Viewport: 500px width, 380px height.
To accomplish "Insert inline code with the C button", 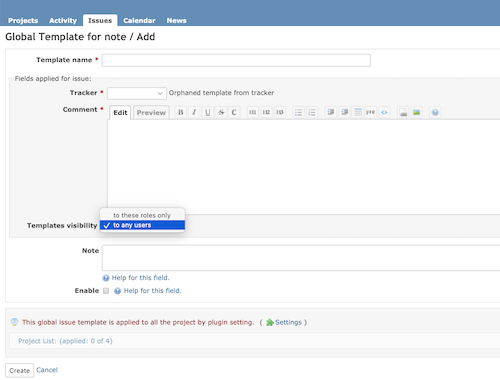I will click(x=234, y=112).
